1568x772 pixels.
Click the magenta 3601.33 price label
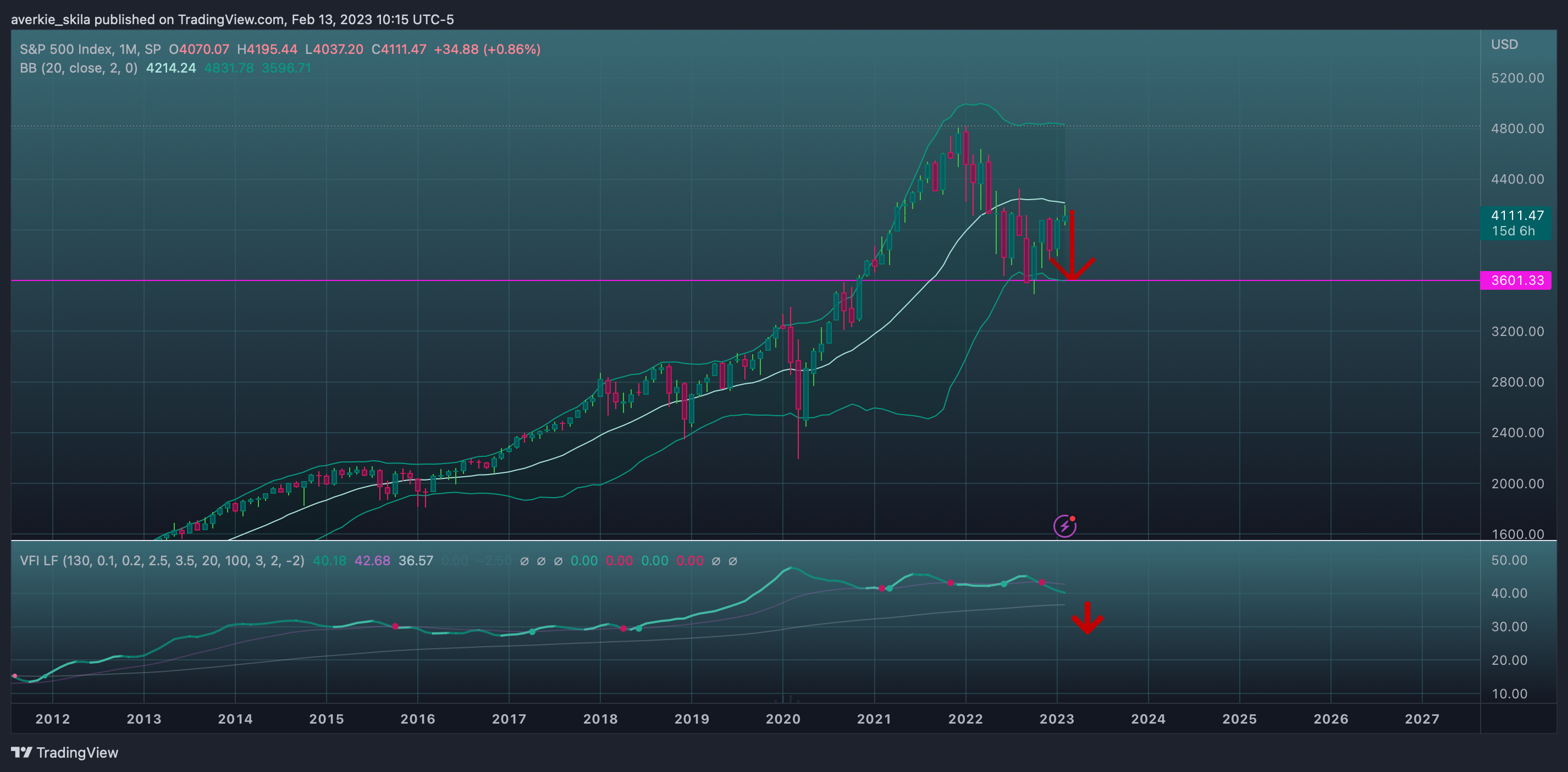tap(1516, 280)
